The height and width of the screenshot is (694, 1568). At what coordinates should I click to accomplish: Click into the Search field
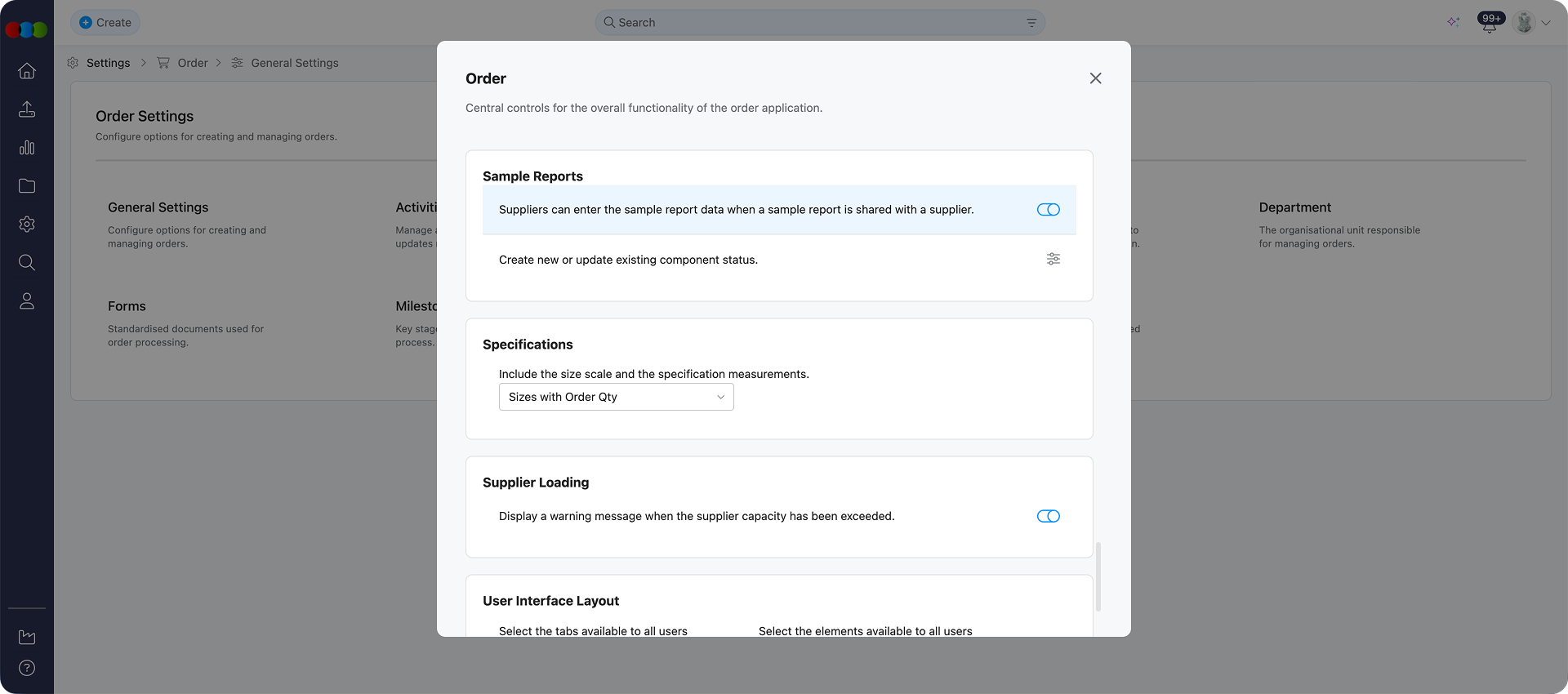(x=817, y=22)
